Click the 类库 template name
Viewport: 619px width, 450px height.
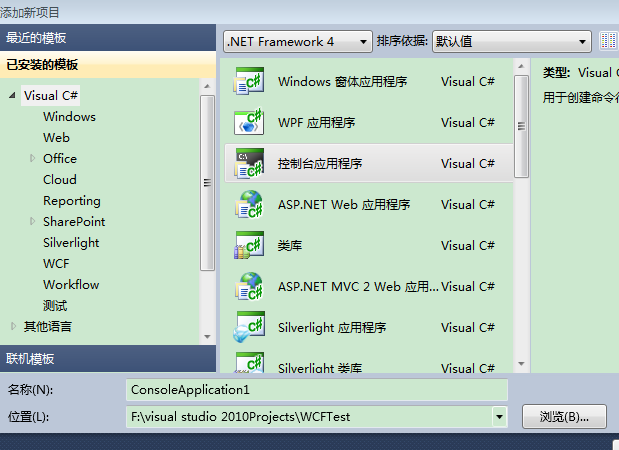290,246
